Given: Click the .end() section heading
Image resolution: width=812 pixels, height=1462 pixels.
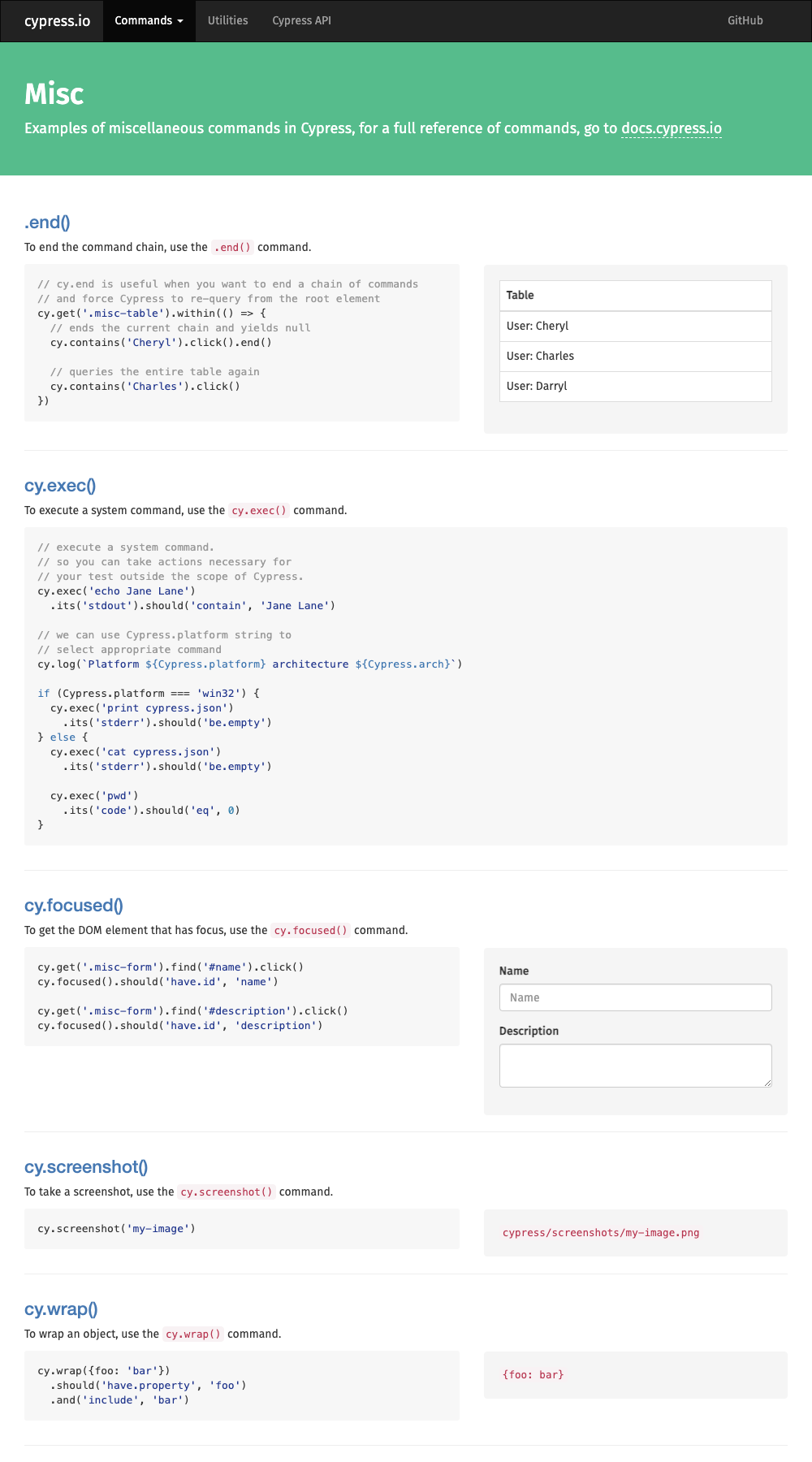Looking at the screenshot, I should (x=47, y=223).
